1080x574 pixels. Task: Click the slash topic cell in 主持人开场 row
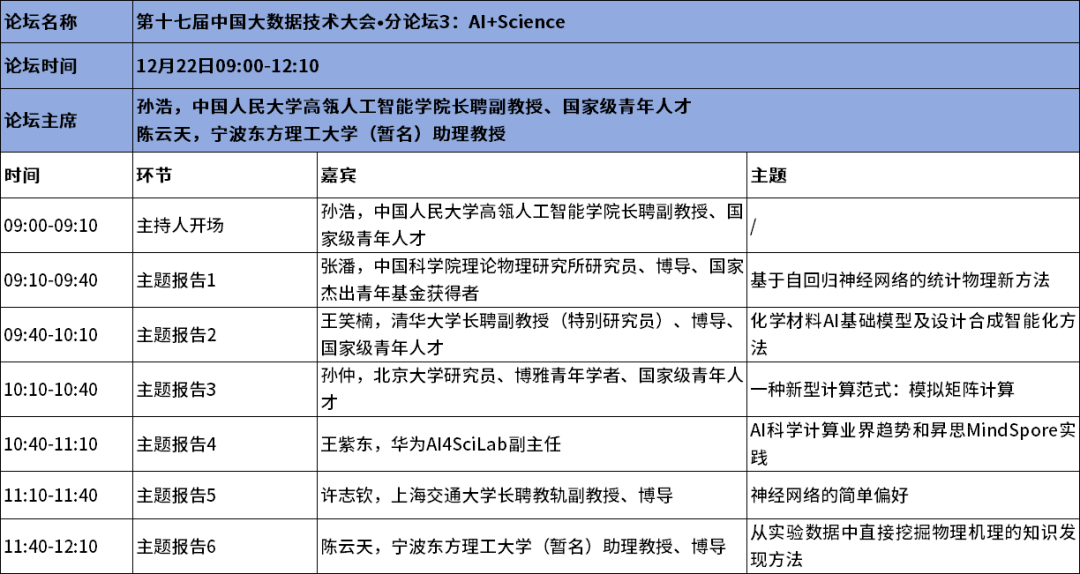click(913, 225)
